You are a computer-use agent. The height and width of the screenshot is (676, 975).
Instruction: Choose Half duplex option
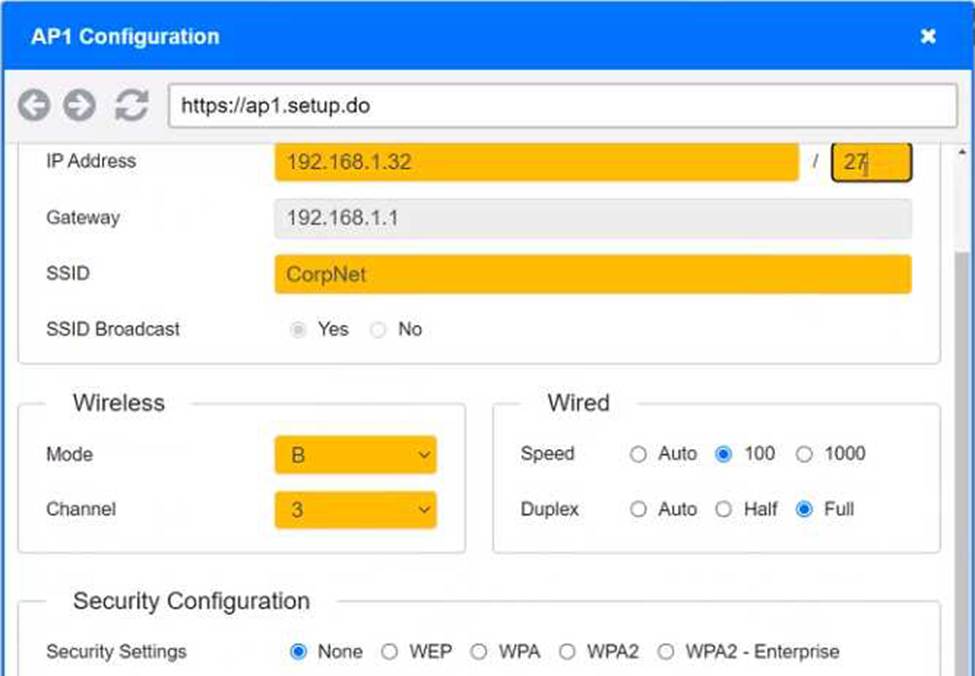click(x=723, y=510)
